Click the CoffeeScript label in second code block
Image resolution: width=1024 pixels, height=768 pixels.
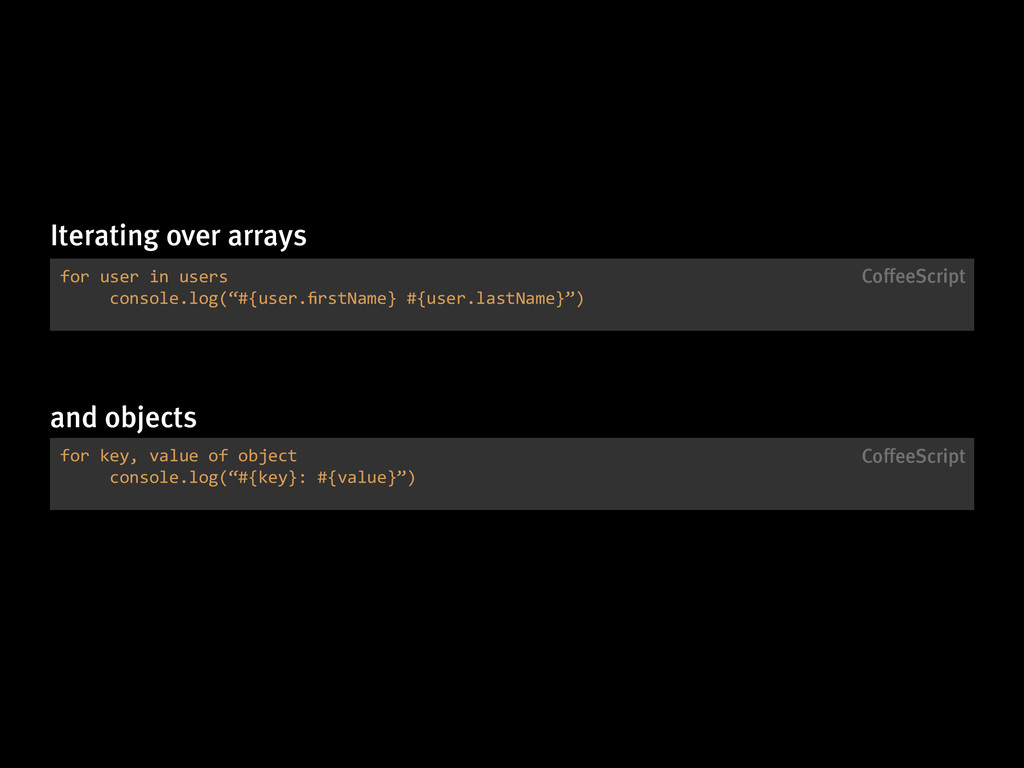913,456
